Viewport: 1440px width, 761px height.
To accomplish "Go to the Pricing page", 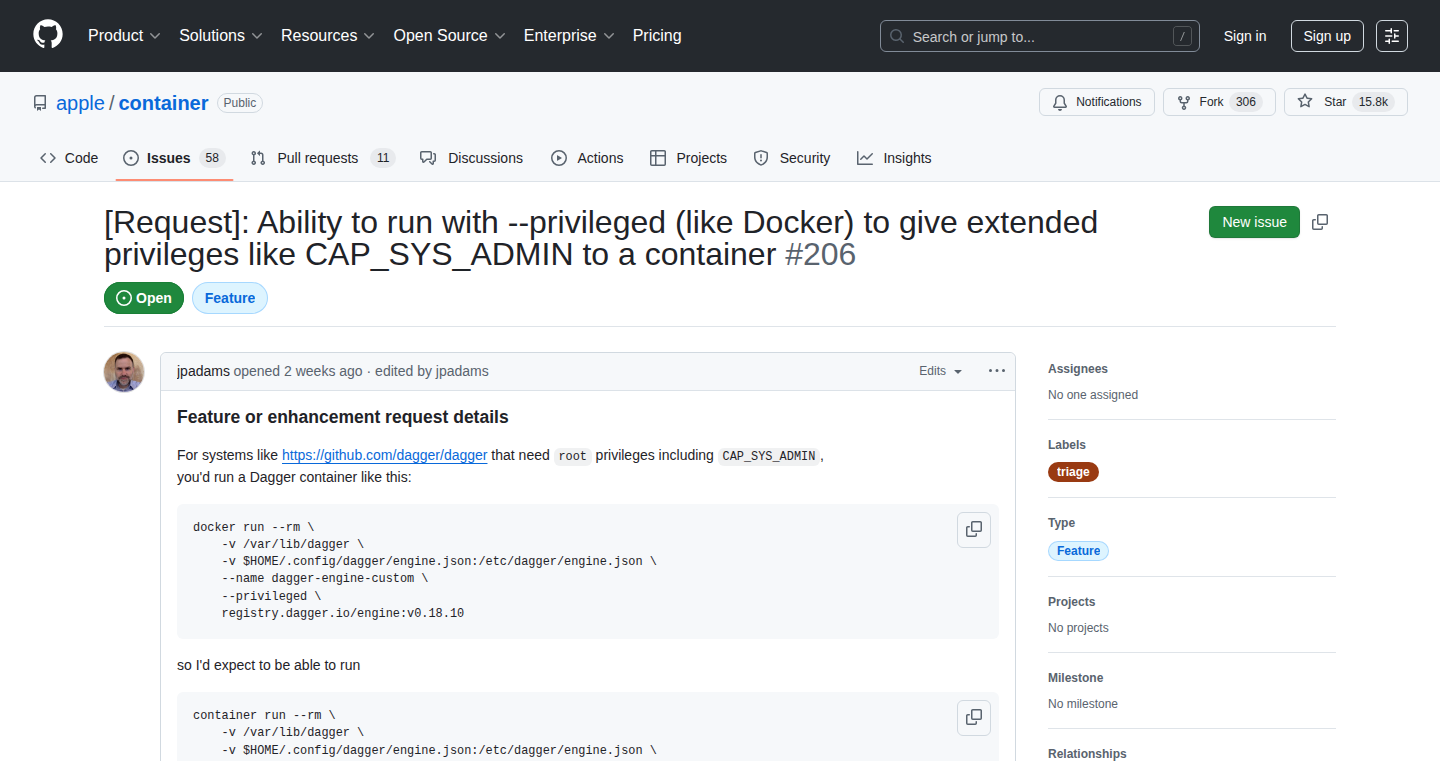I will tap(657, 35).
